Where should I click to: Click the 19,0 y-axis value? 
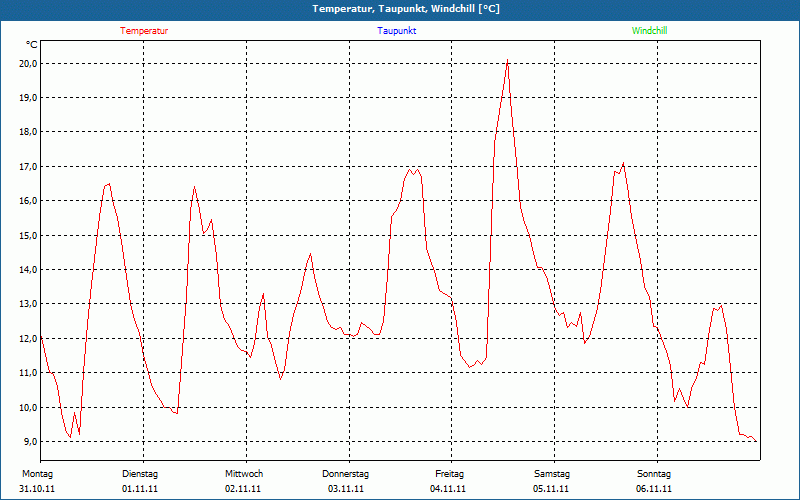[x=28, y=98]
